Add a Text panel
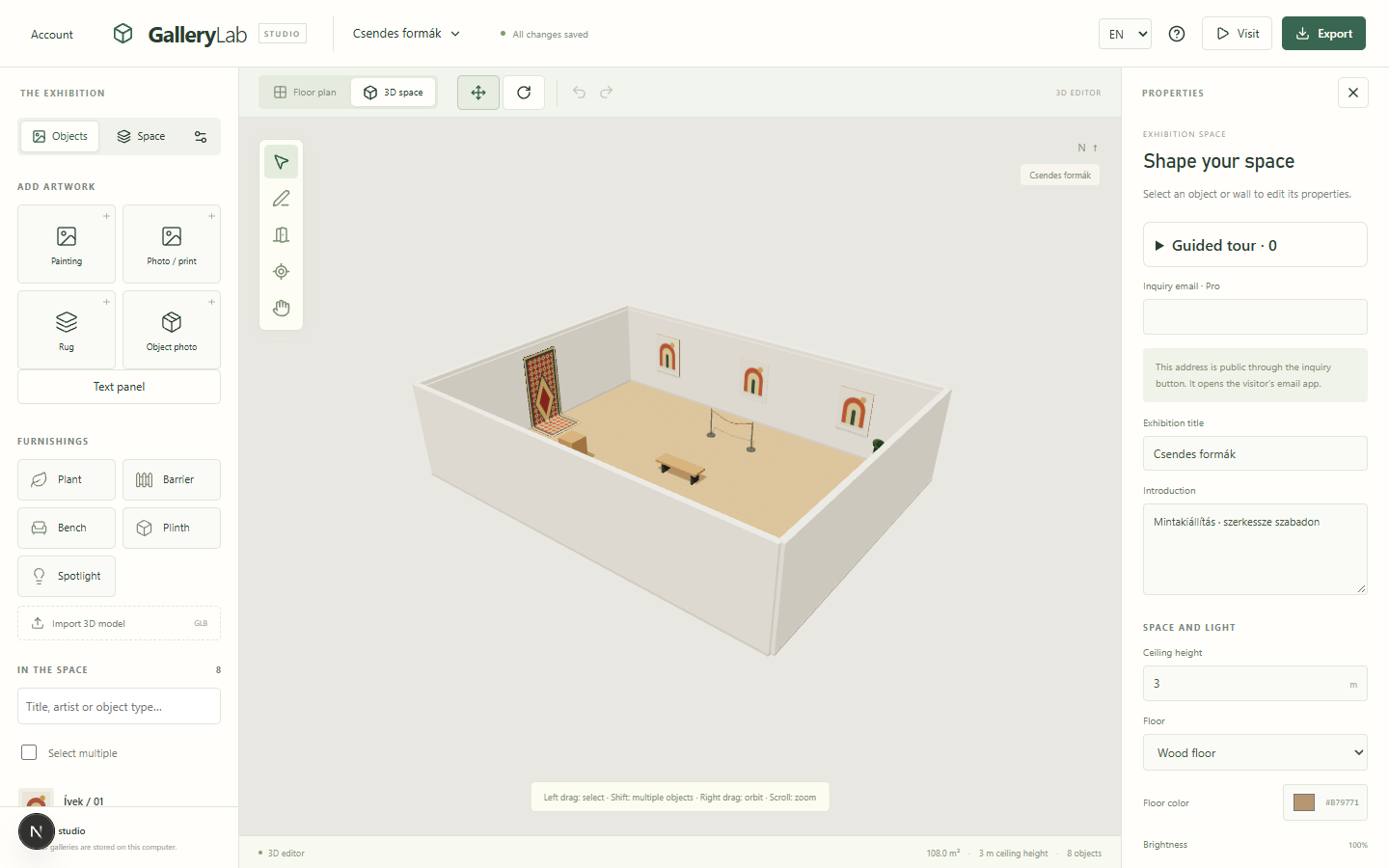The image size is (1389, 868). (x=119, y=387)
